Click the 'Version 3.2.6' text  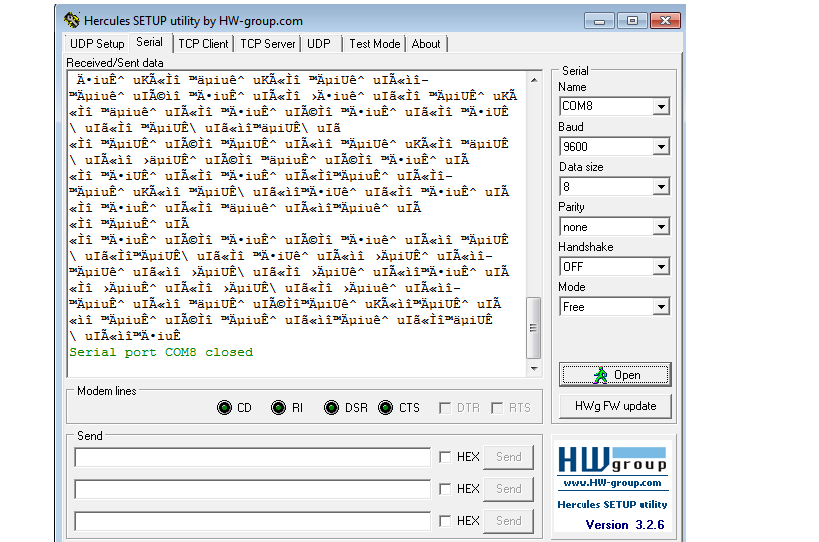coord(625,525)
